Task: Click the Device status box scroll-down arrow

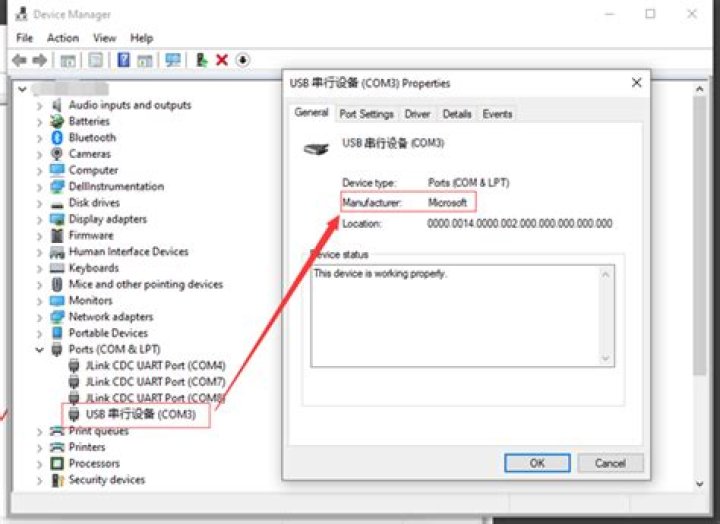Action: tap(606, 358)
